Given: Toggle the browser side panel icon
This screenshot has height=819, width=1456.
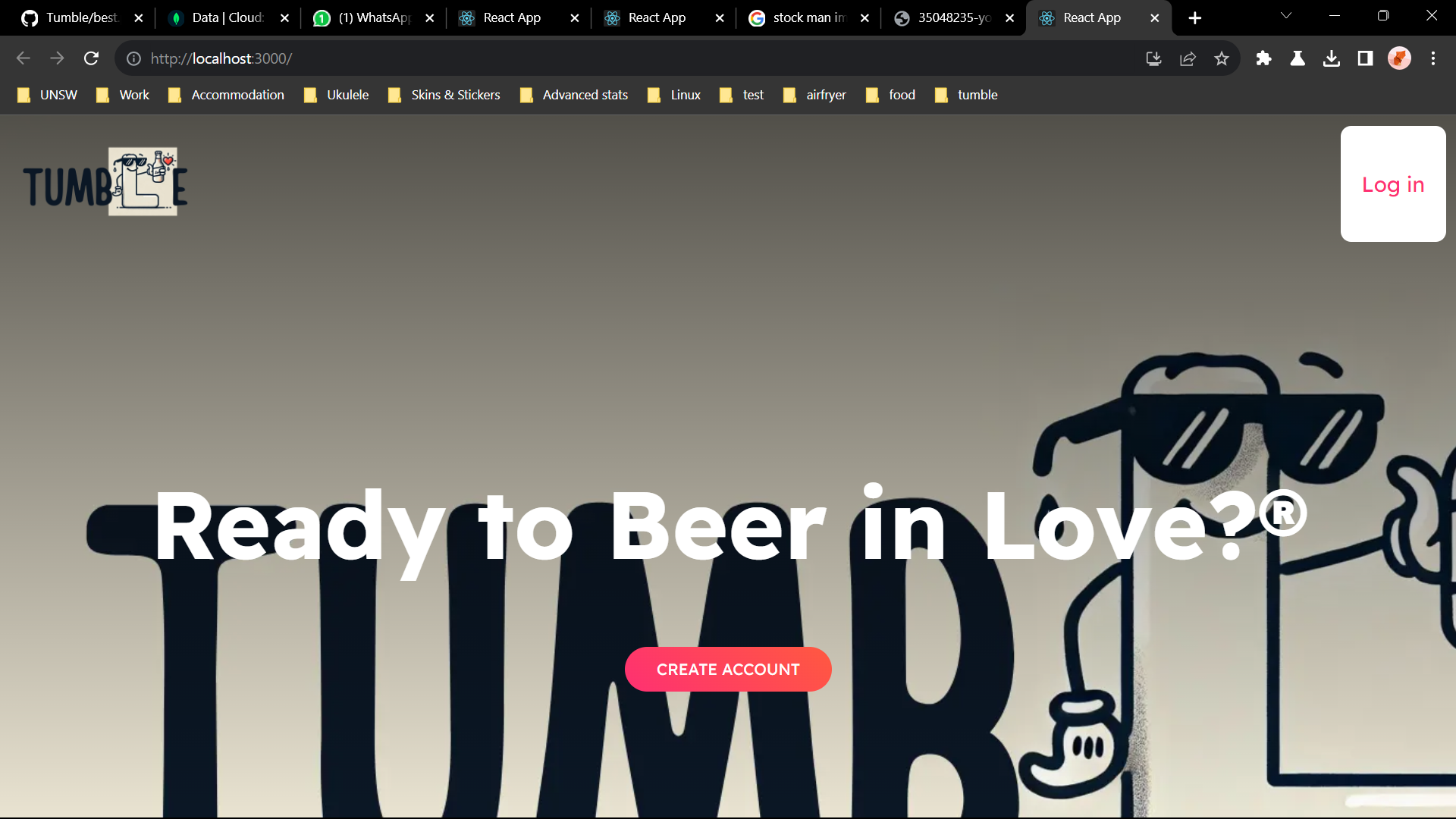Looking at the screenshot, I should point(1365,58).
